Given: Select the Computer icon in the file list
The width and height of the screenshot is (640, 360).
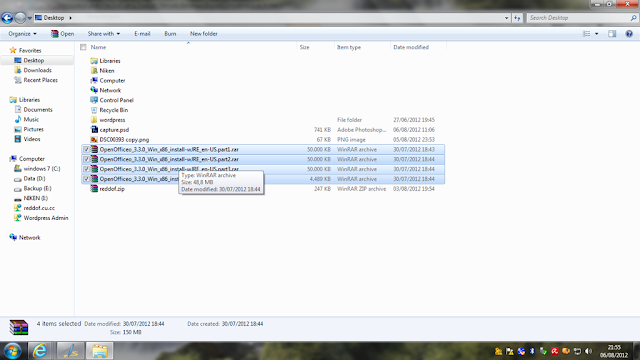Looking at the screenshot, I should coord(94,80).
